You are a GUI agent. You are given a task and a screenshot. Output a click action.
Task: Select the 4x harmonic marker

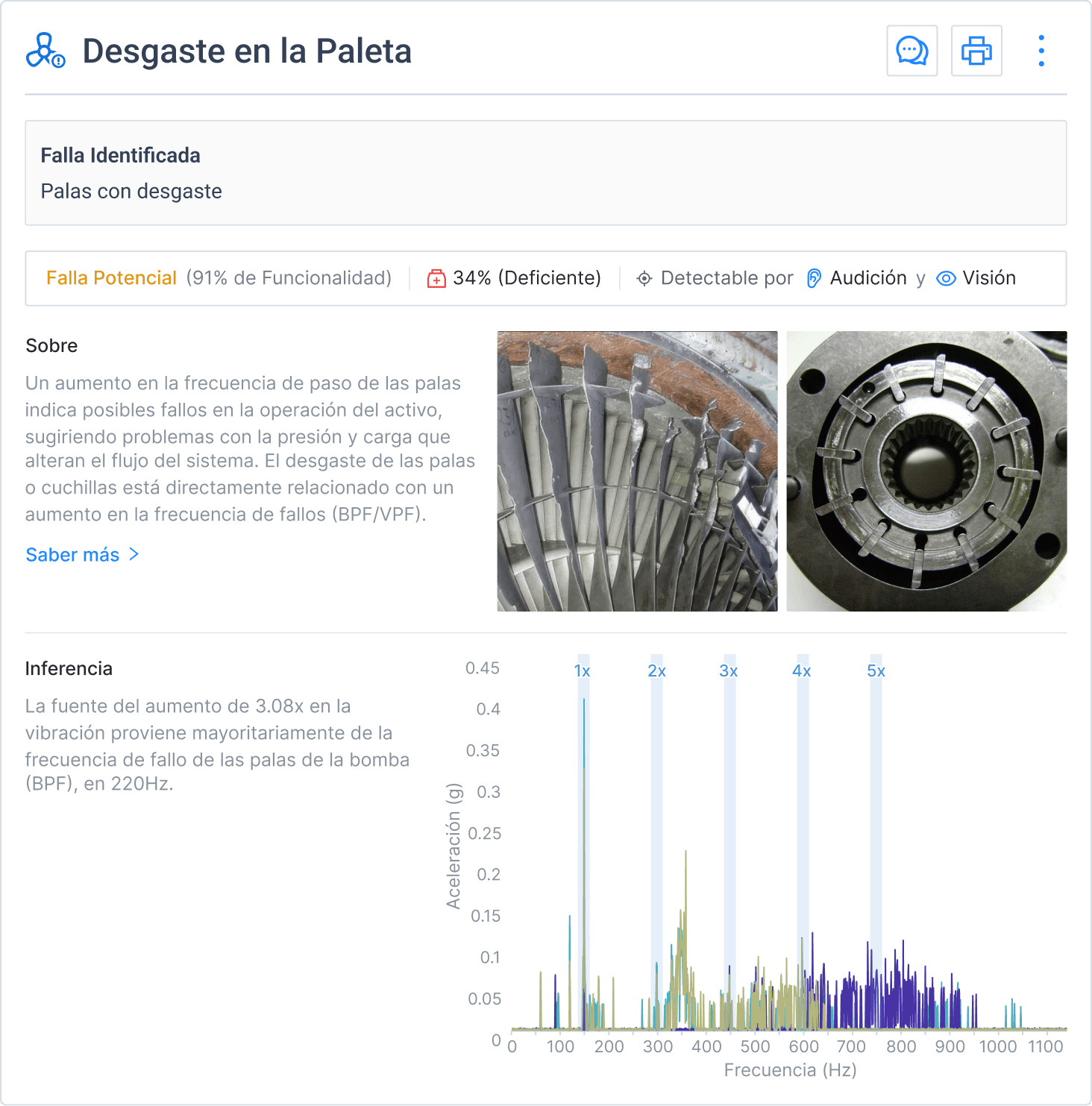[801, 671]
